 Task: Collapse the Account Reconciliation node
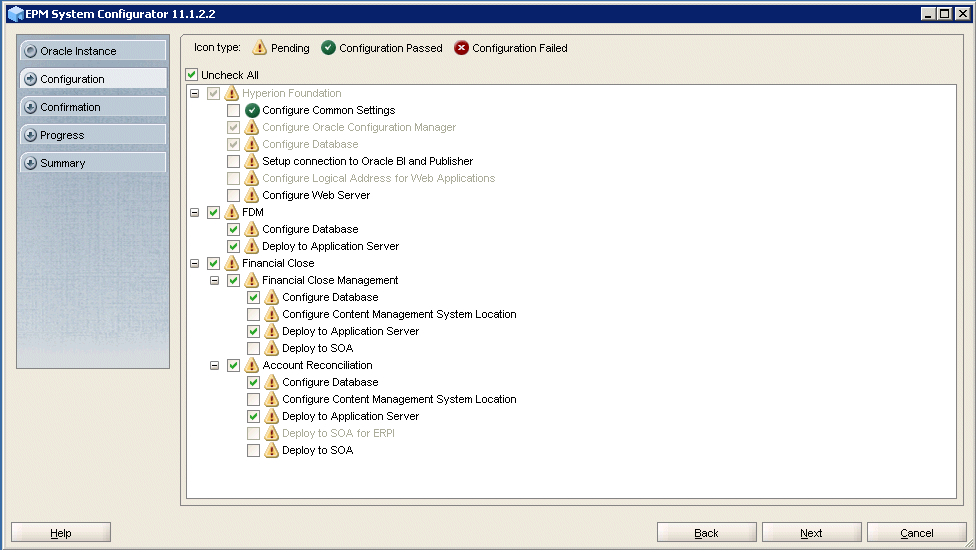click(214, 365)
